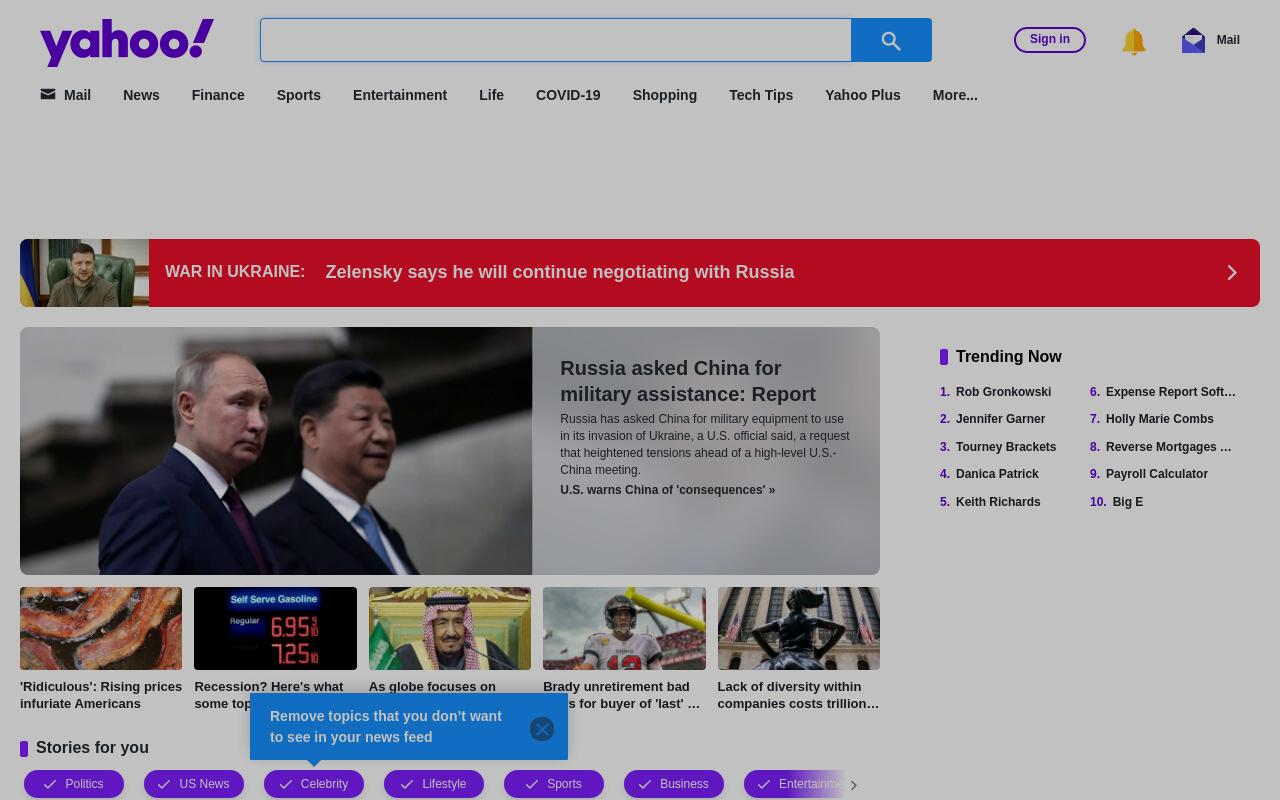Viewport: 1280px width, 800px height.
Task: Open the Mail envelope icon at top right
Action: point(1193,40)
